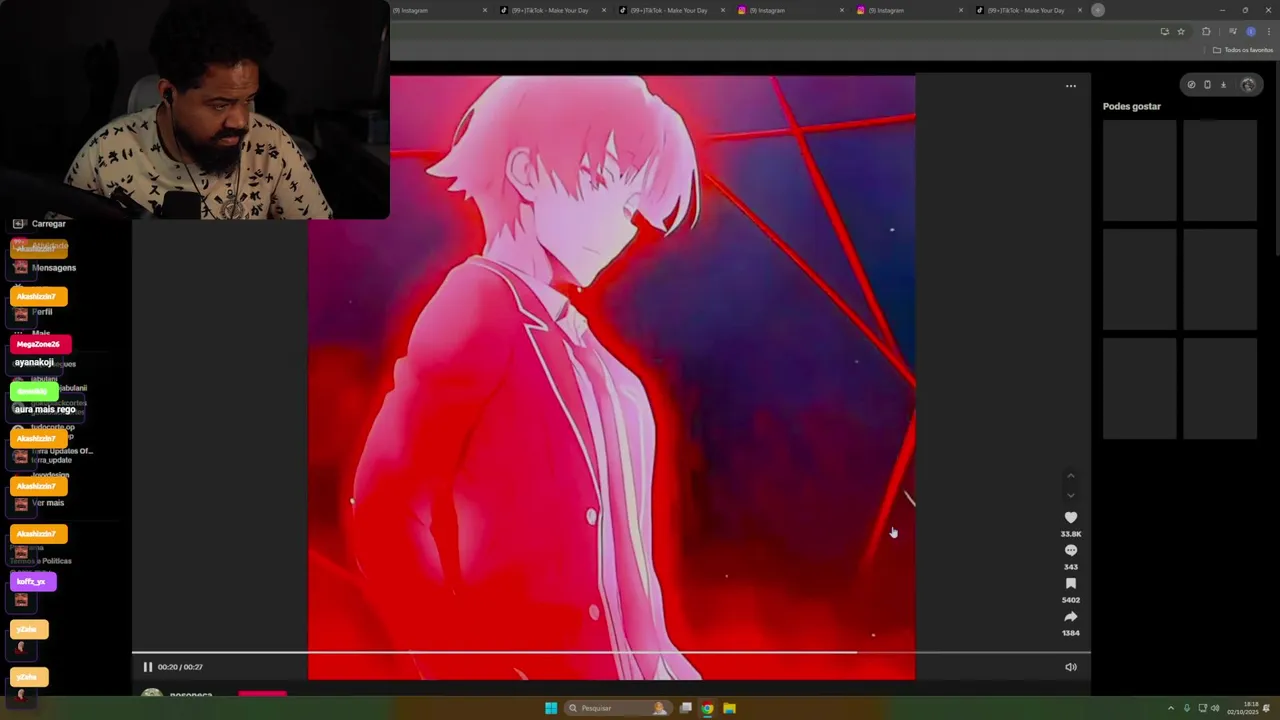
Task: Open the first Podes gostar thumbnail
Action: pyautogui.click(x=1140, y=170)
